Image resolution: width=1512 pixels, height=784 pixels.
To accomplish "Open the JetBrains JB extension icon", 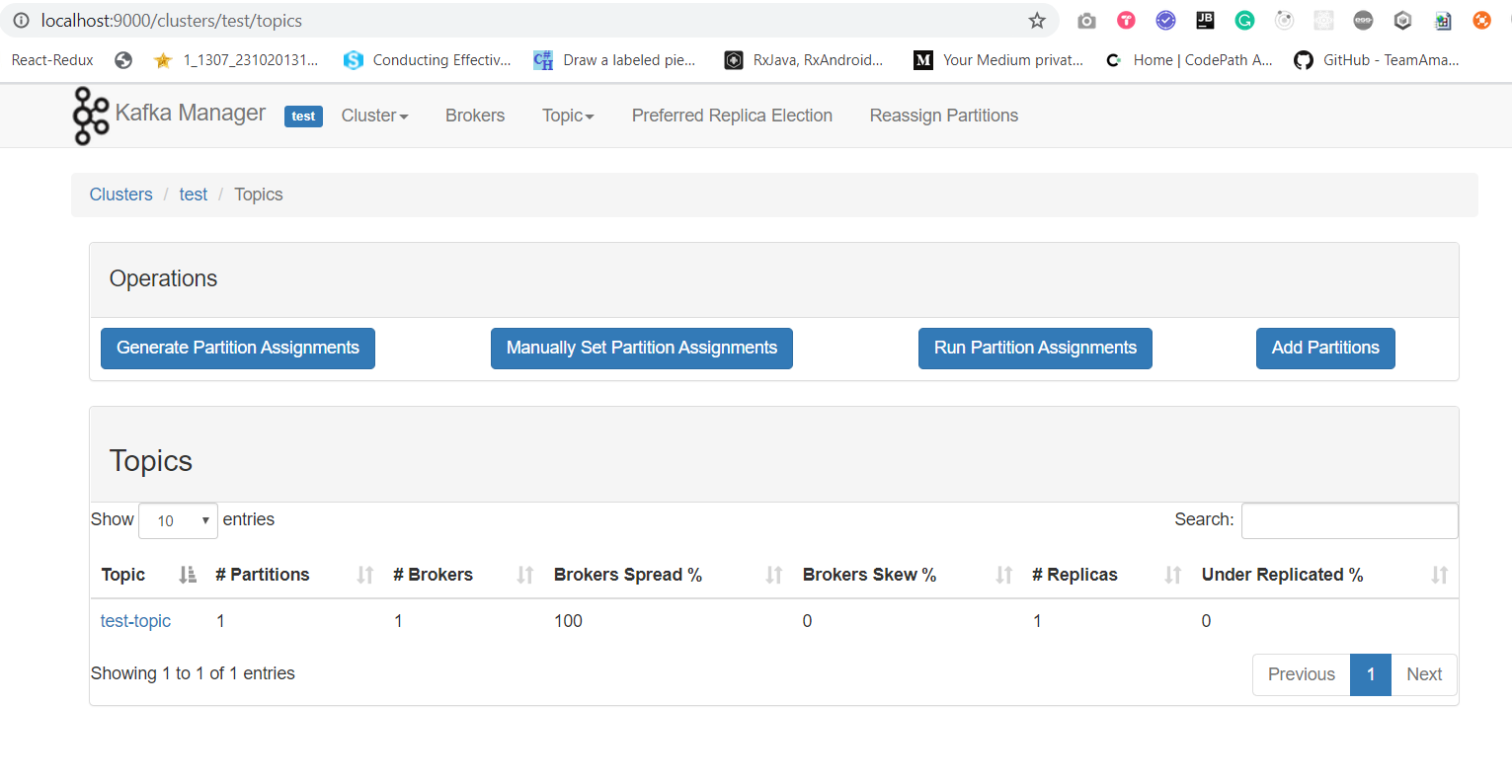I will 1205,21.
